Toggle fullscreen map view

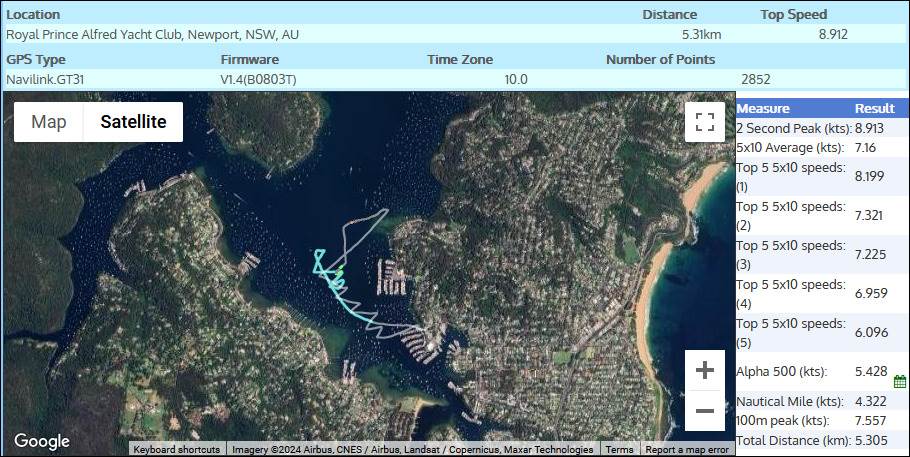(x=704, y=122)
